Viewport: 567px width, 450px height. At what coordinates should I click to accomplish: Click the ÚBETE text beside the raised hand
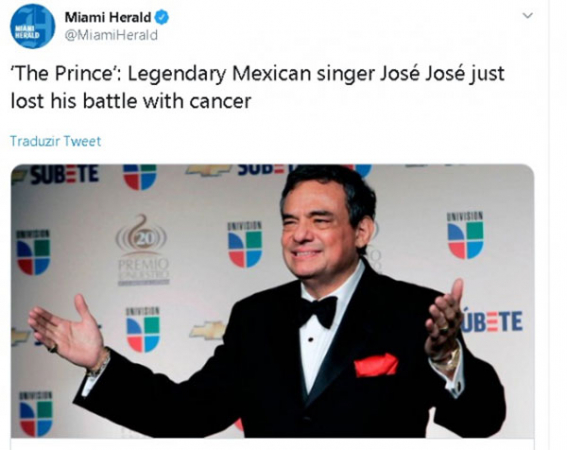[492, 320]
